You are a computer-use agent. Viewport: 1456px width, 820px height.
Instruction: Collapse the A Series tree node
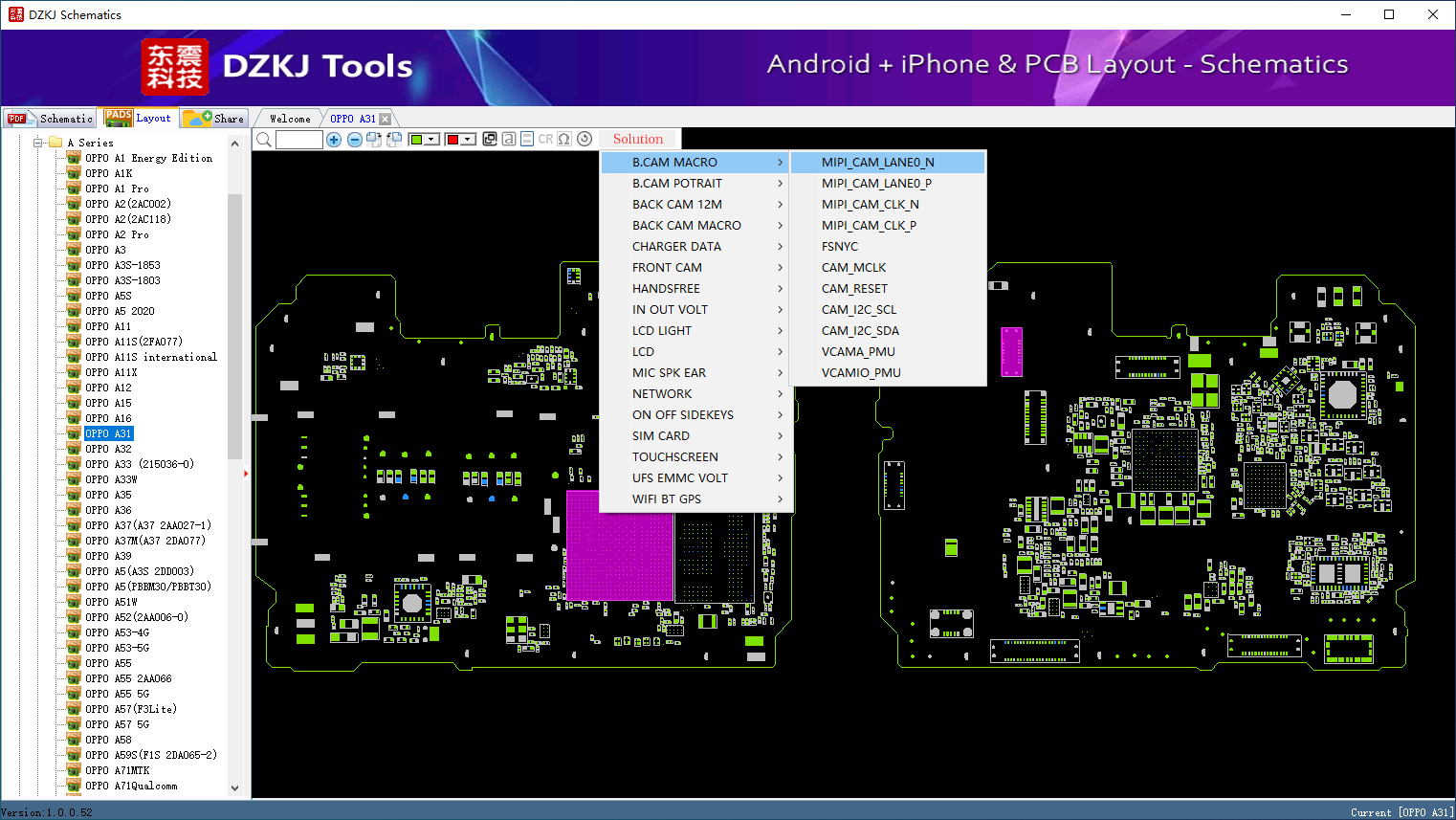38,143
